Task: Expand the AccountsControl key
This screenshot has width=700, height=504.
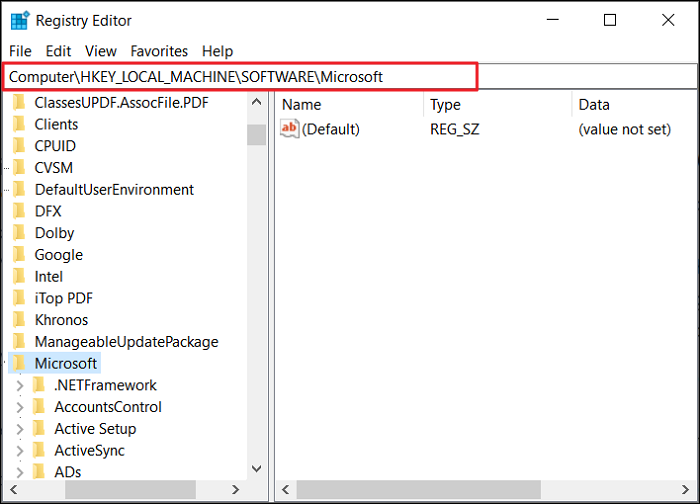Action: (19, 407)
